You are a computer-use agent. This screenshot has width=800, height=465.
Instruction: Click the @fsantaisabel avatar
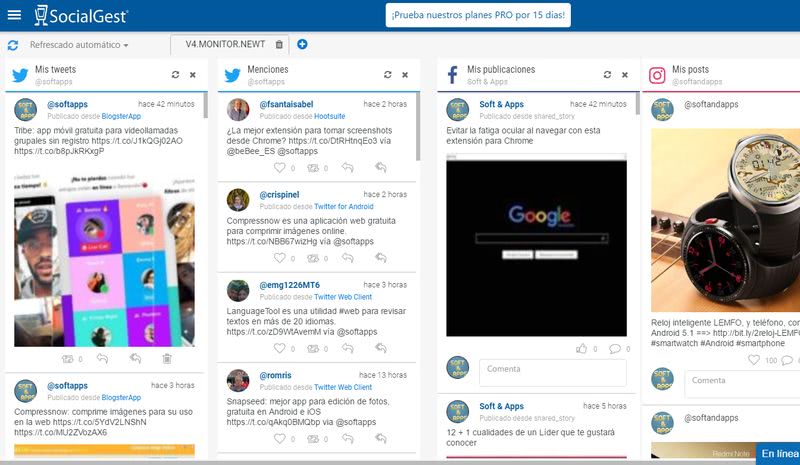(238, 110)
